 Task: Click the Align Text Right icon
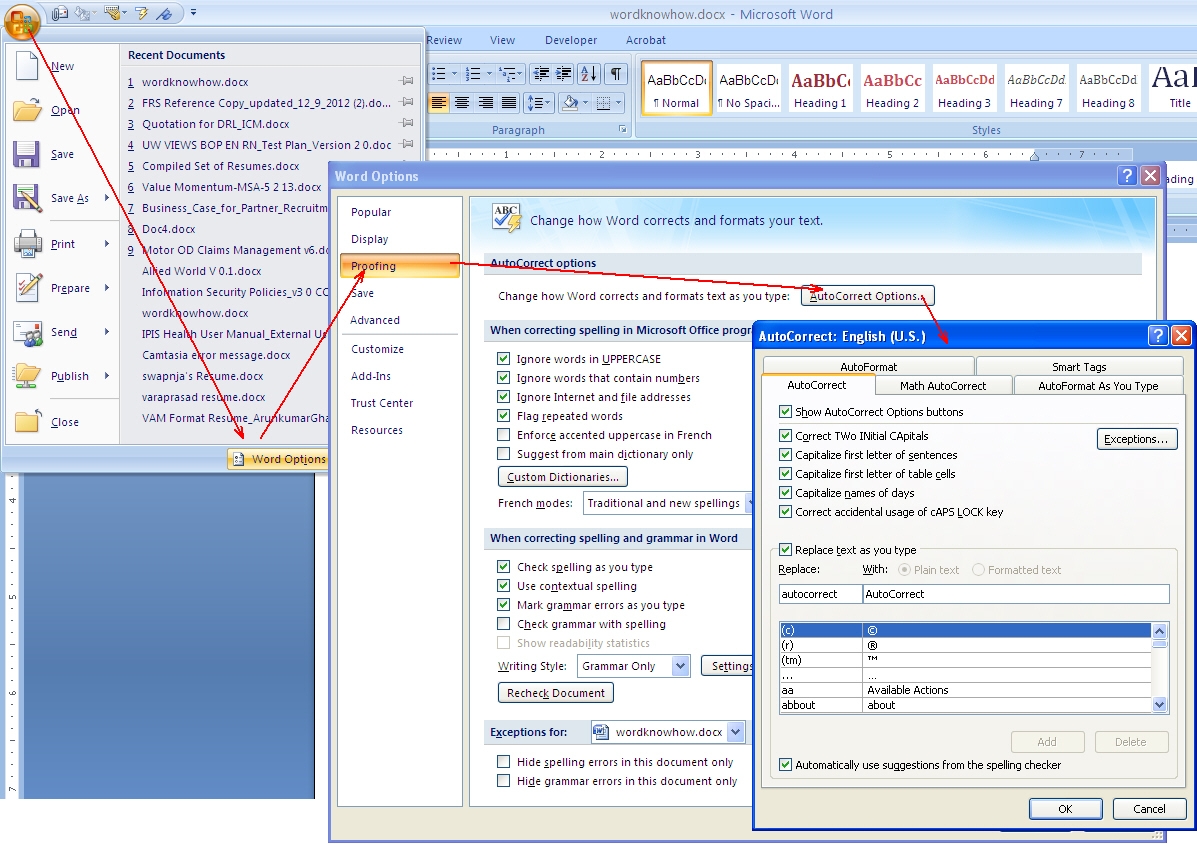(486, 102)
